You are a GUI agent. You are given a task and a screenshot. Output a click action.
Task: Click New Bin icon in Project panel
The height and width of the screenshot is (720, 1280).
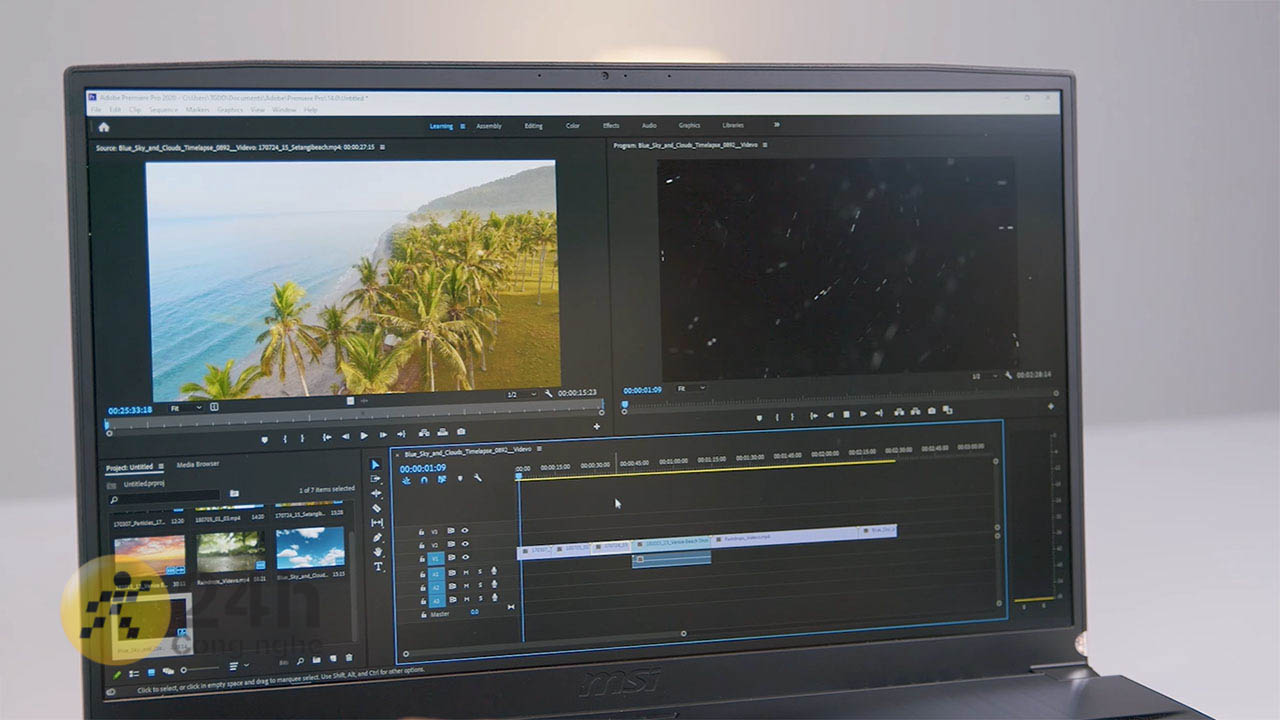pos(316,659)
